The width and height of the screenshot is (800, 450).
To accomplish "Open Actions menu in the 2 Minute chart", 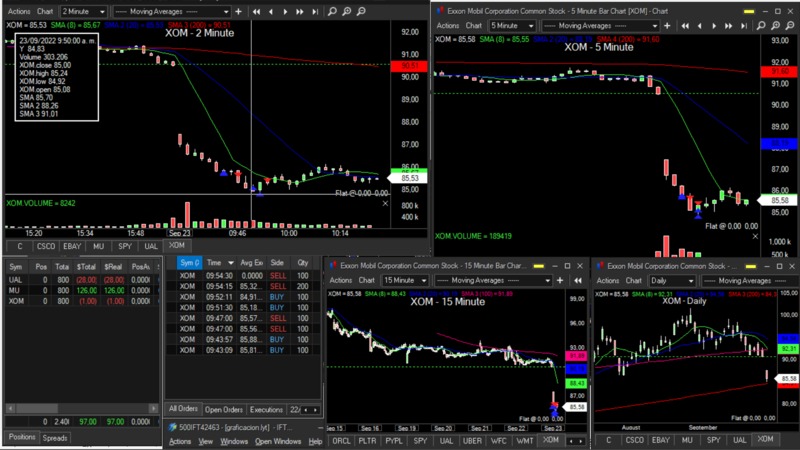I will coord(19,11).
